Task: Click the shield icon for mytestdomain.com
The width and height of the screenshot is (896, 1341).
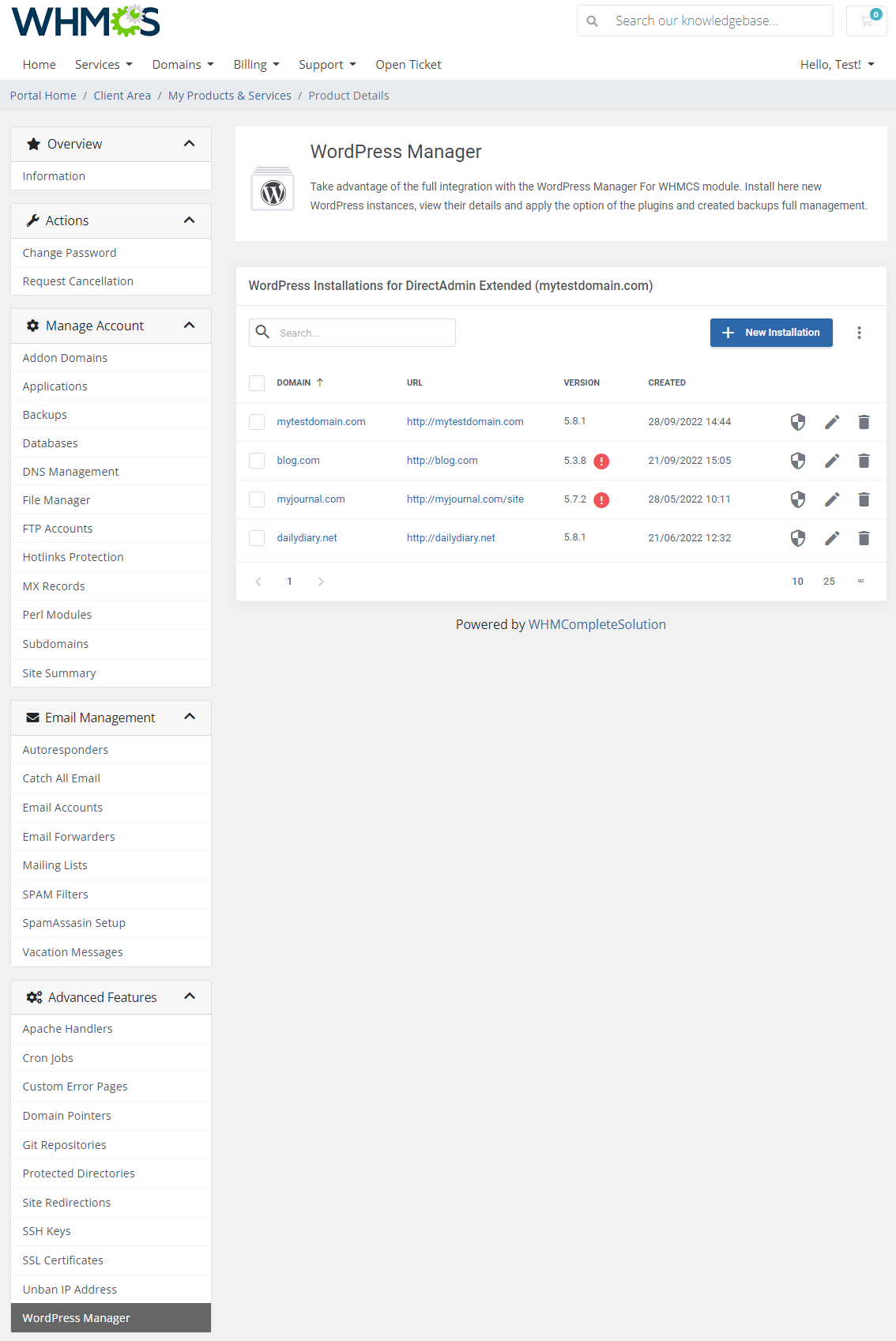Action: (798, 422)
